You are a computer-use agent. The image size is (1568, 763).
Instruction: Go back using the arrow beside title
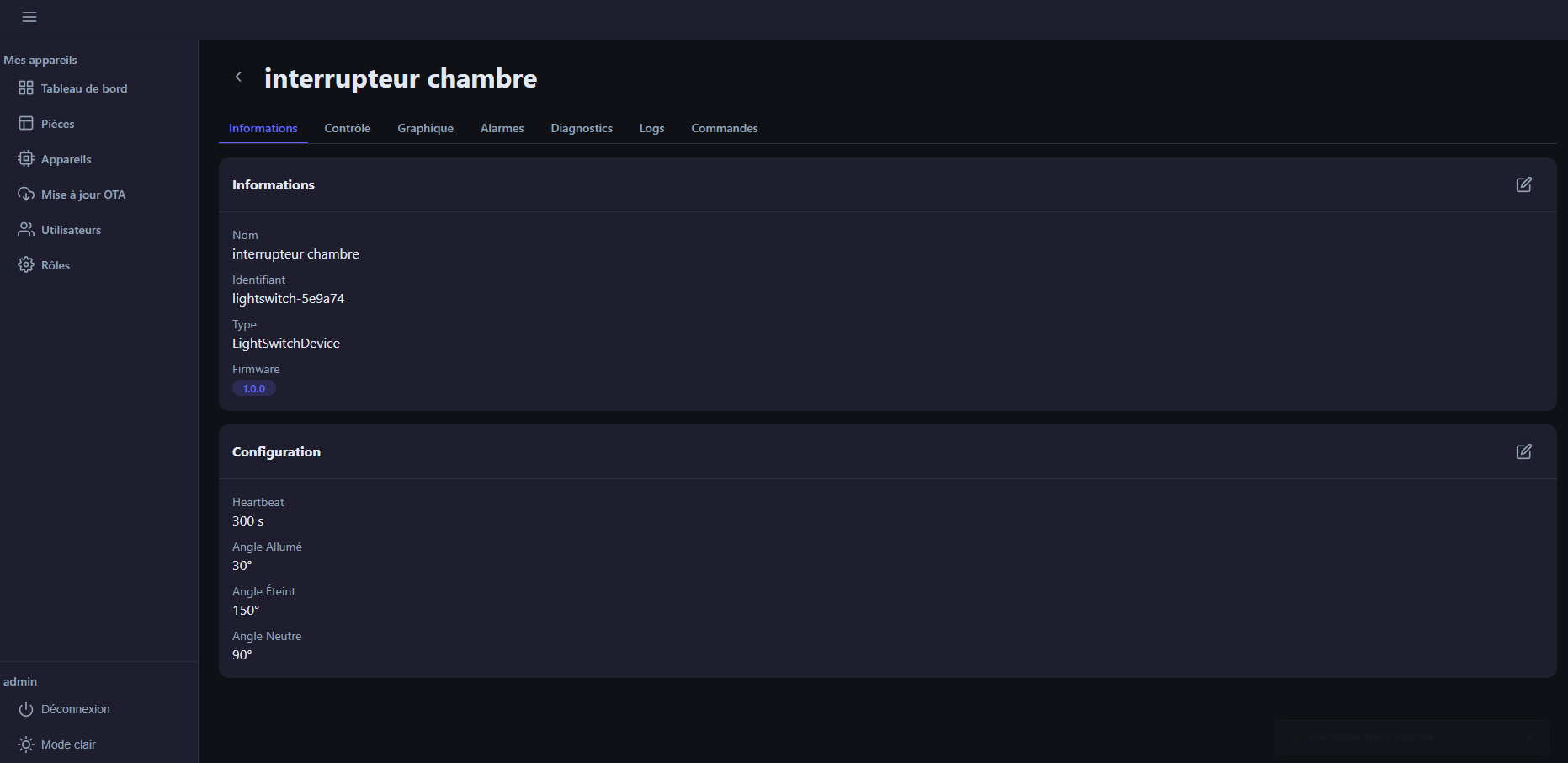[x=238, y=77]
